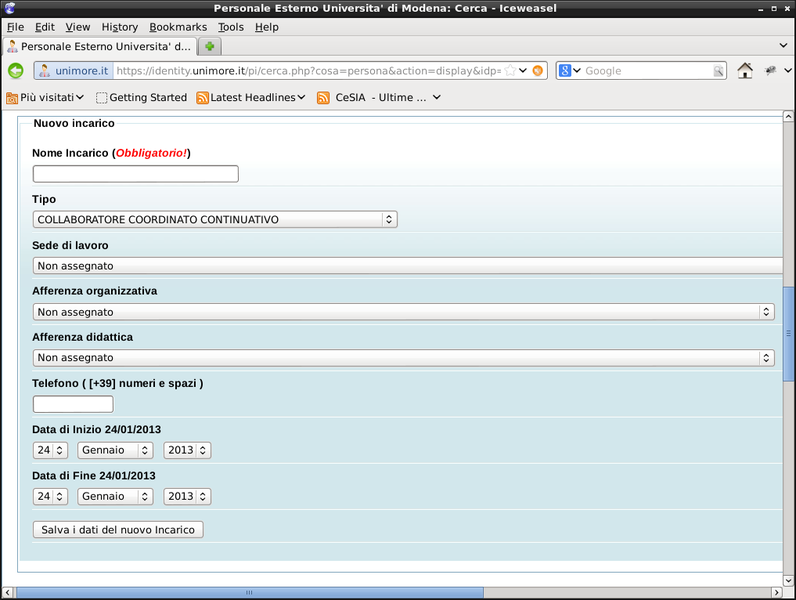Viewport: 796px width, 600px height.
Task: Click the scroll right arrow
Action: [x=777, y=592]
